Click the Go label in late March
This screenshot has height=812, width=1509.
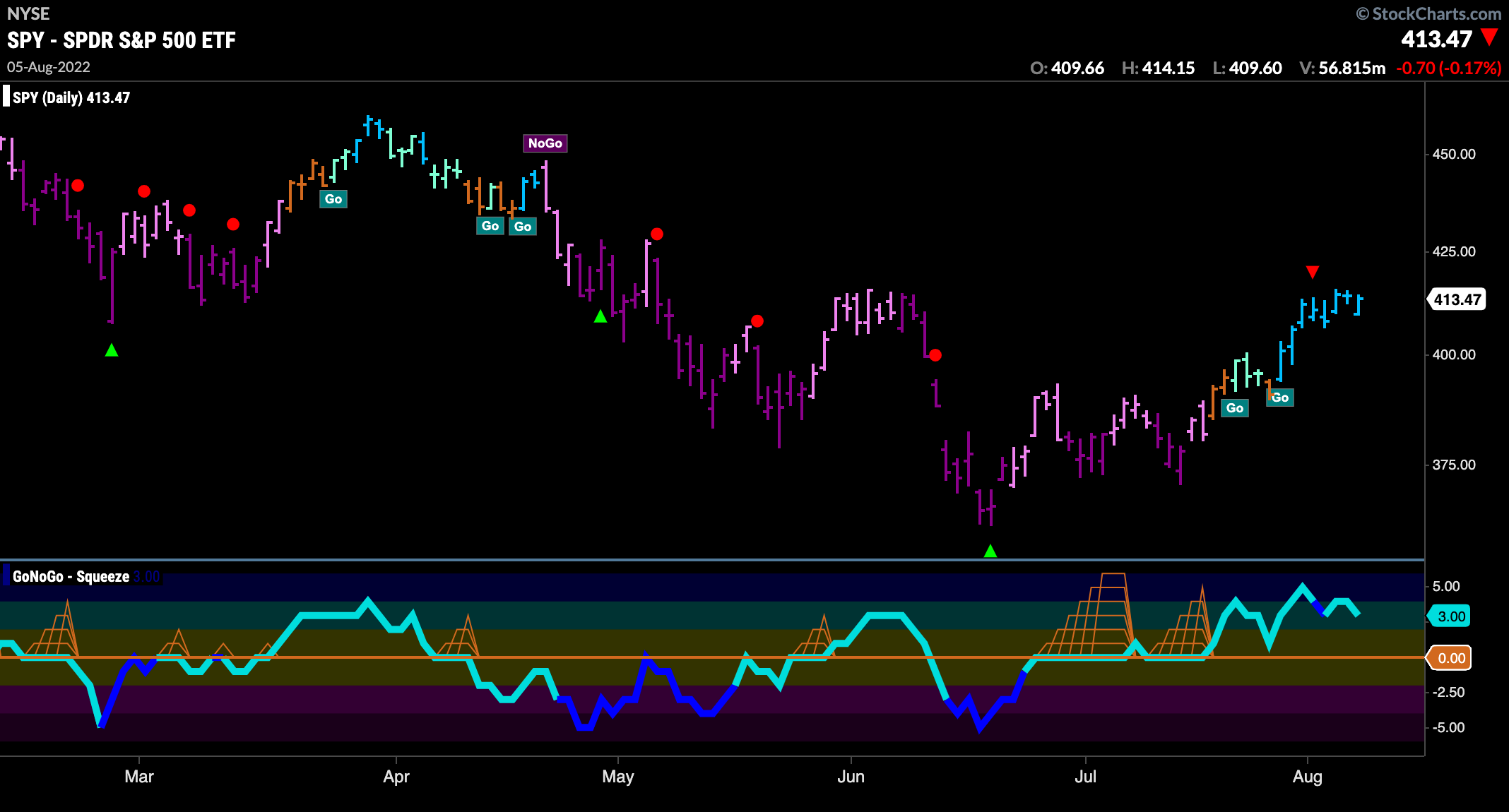333,199
